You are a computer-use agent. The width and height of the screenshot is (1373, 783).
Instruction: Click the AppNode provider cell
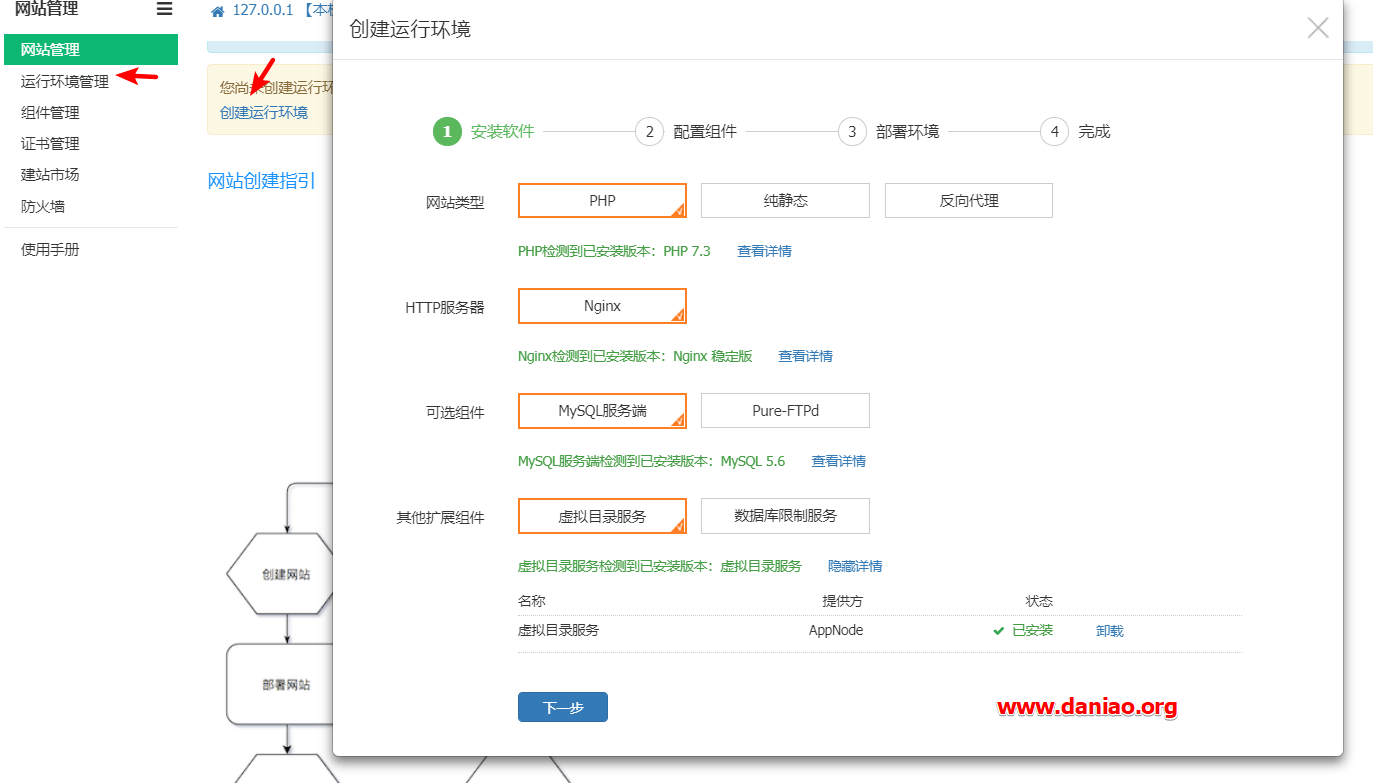pyautogui.click(x=836, y=631)
